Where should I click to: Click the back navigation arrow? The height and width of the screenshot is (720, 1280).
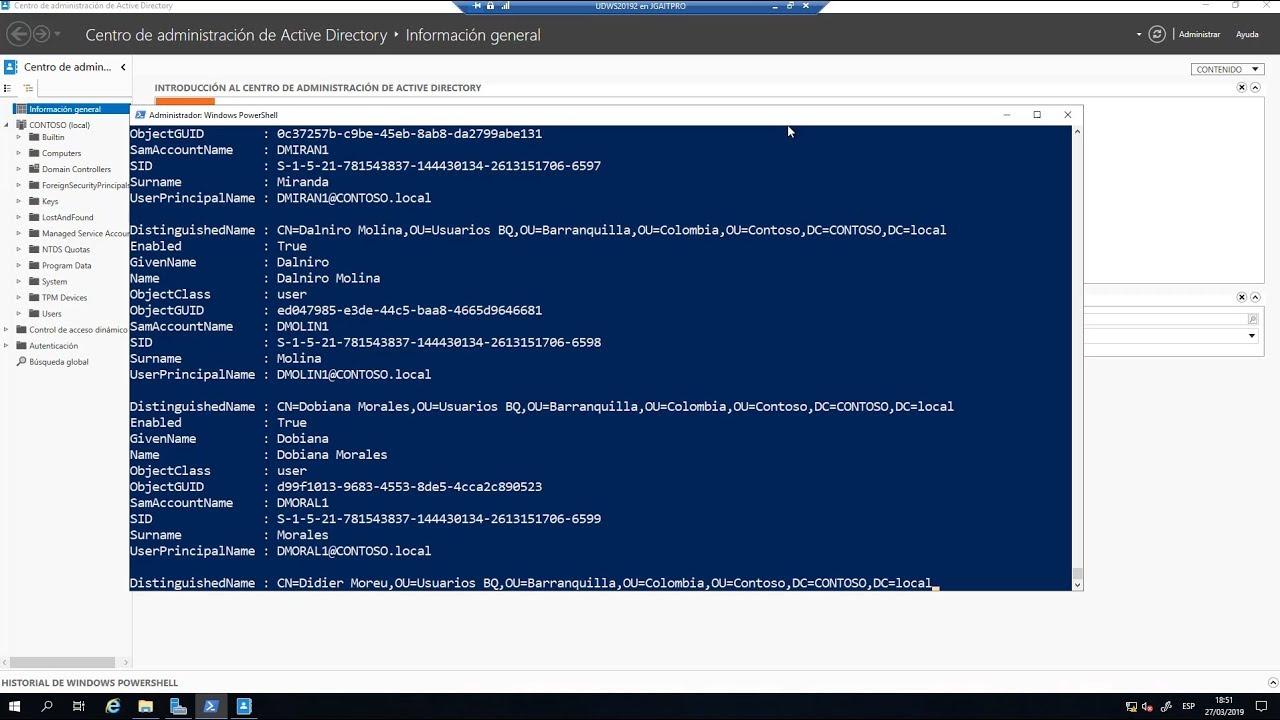[16, 34]
